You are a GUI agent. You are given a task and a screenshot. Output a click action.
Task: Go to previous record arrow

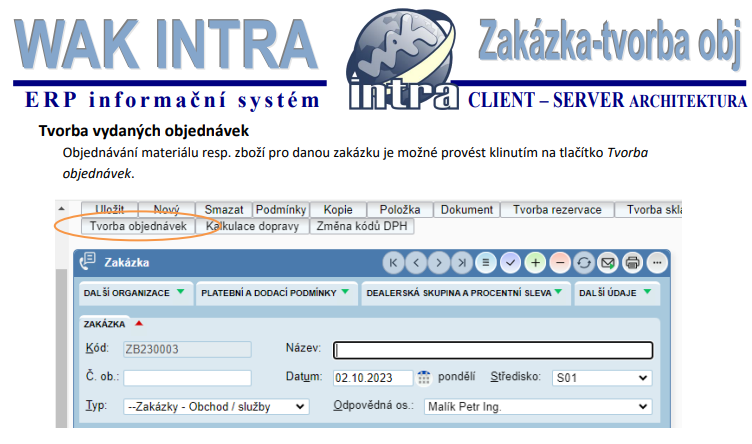click(x=416, y=263)
